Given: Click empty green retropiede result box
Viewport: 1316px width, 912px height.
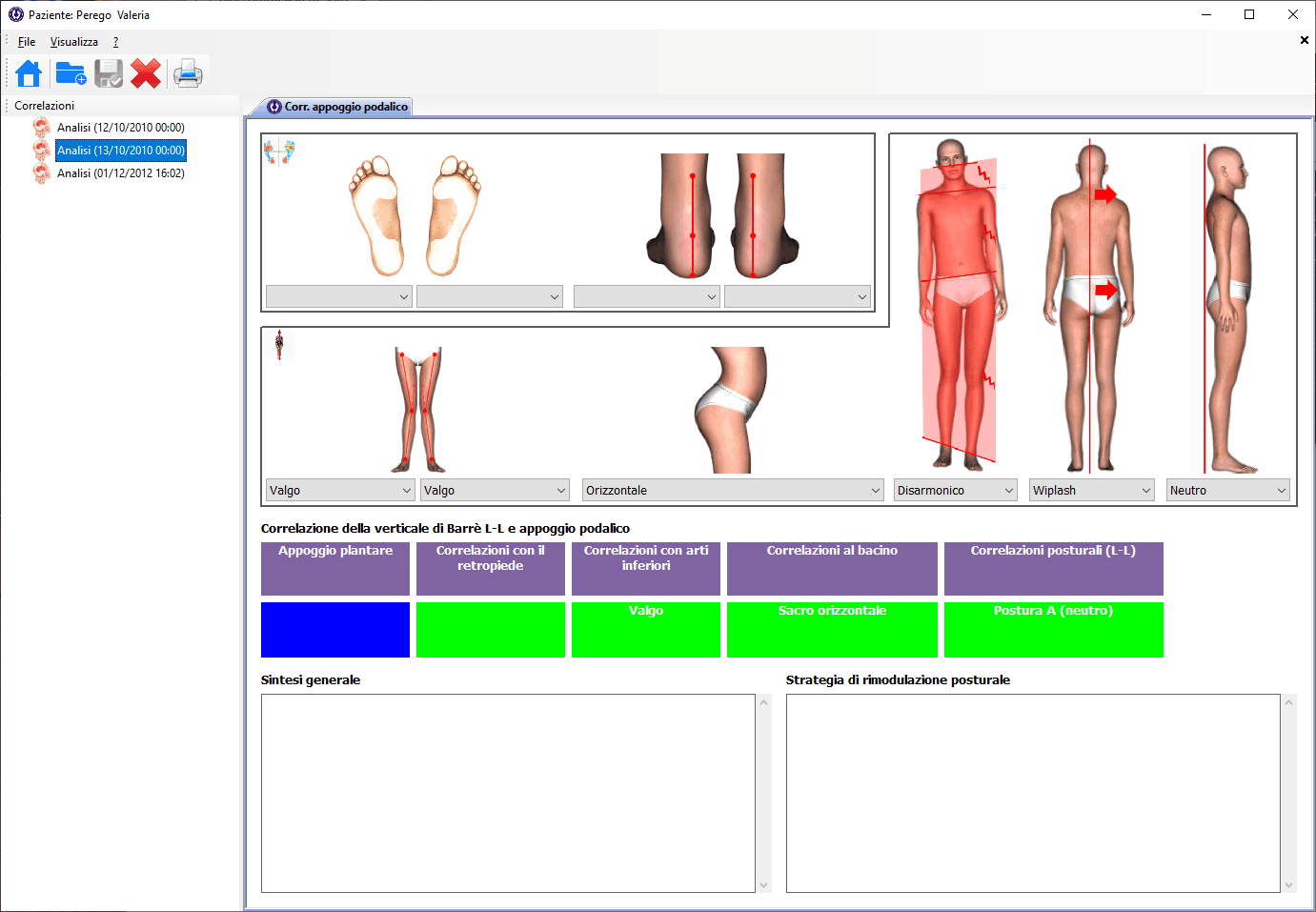Looking at the screenshot, I should coord(491,630).
